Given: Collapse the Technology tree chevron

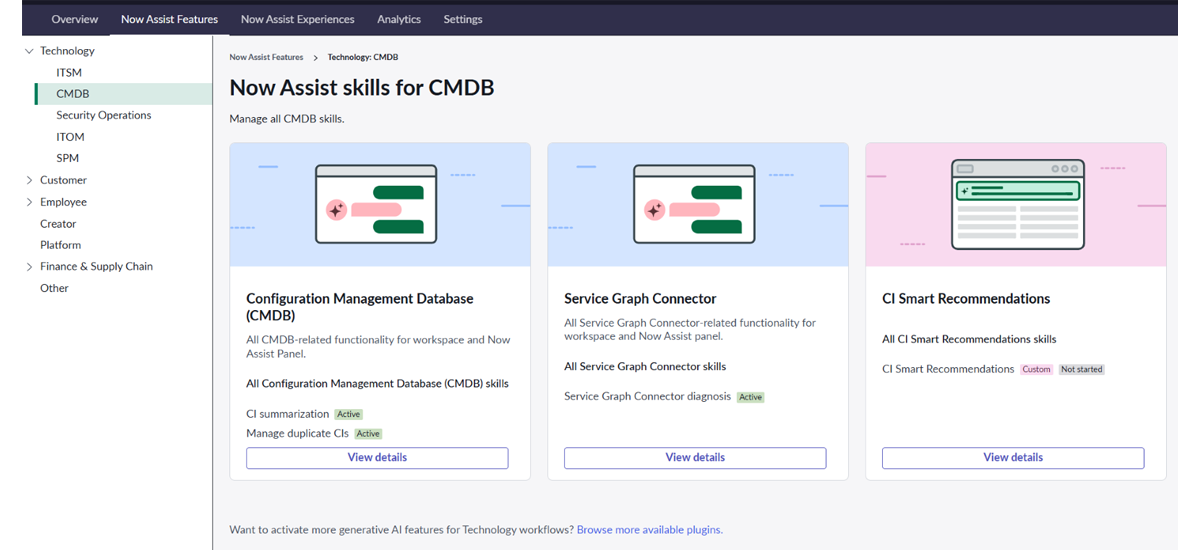Looking at the screenshot, I should click(x=29, y=51).
